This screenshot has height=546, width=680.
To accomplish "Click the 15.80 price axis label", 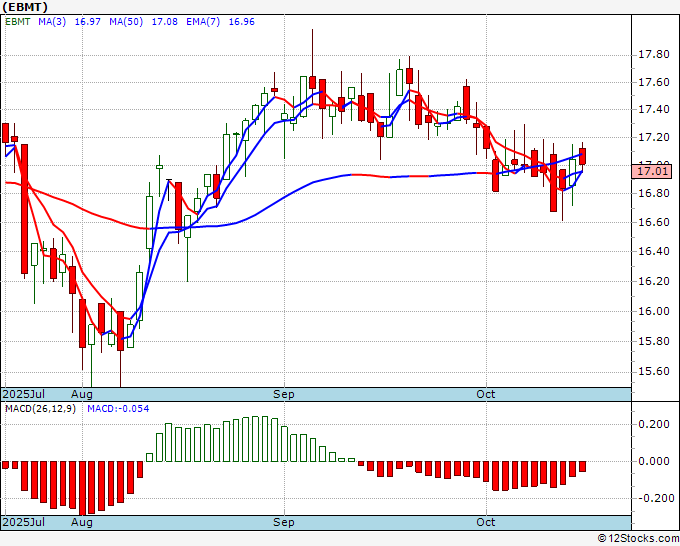I will pos(654,341).
